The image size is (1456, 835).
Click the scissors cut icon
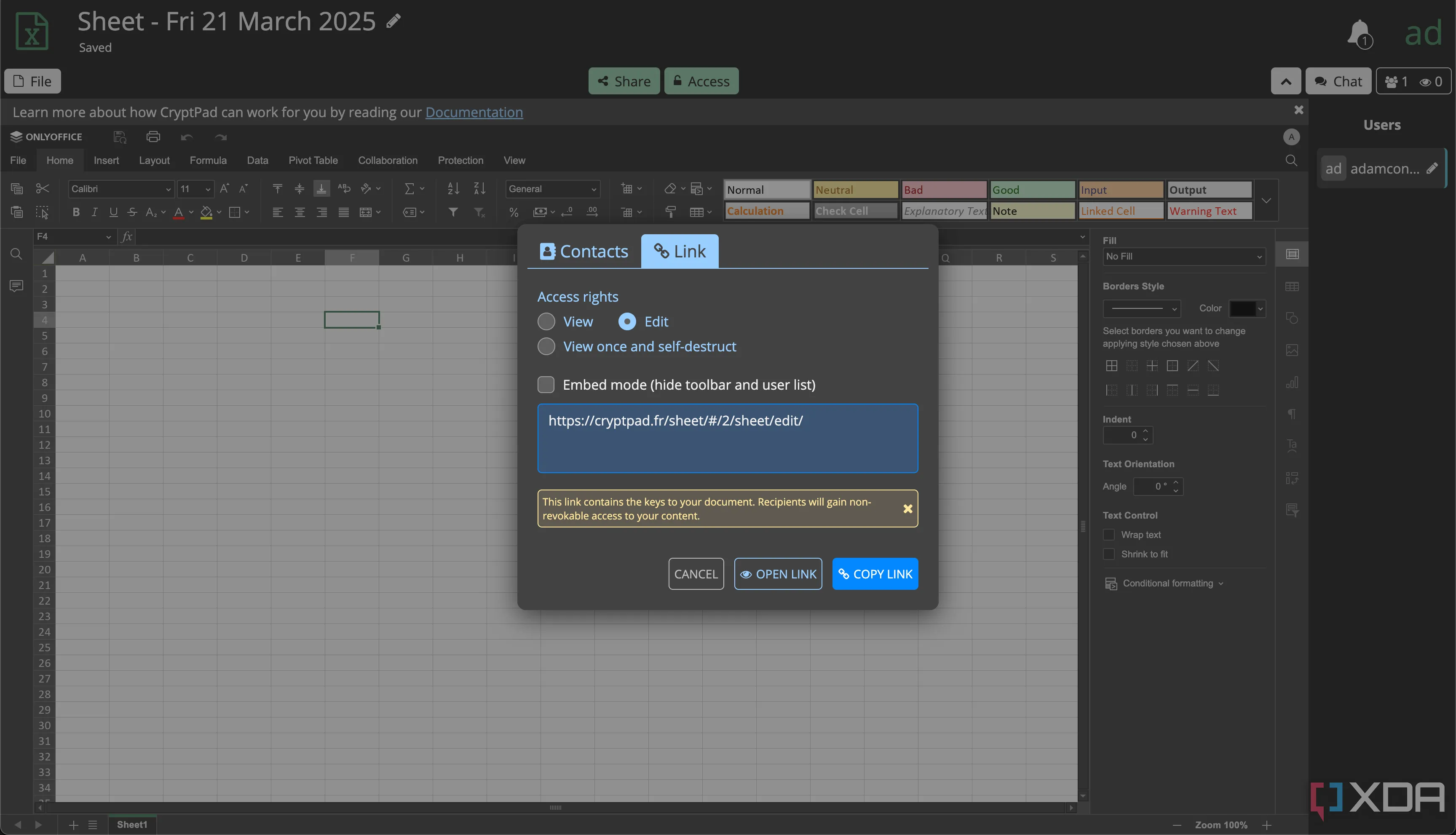click(43, 189)
